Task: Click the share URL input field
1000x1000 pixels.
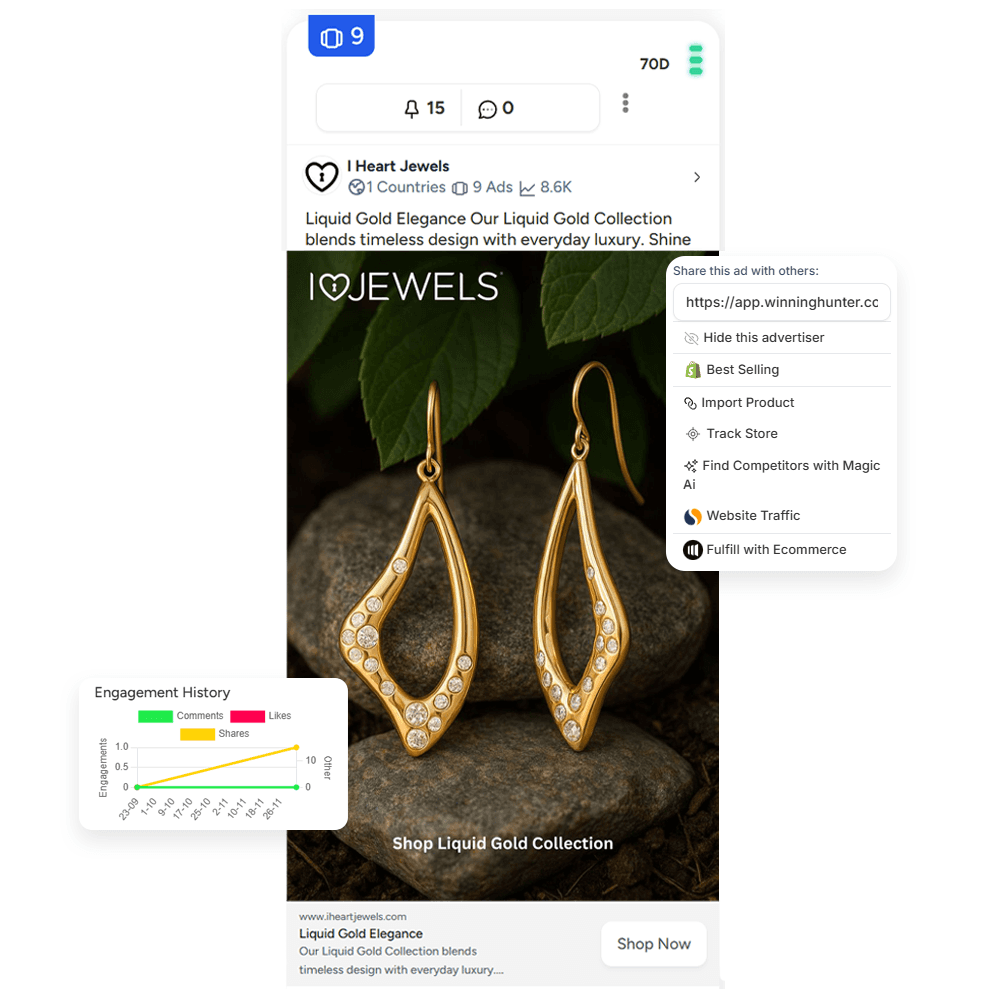Action: pos(782,302)
